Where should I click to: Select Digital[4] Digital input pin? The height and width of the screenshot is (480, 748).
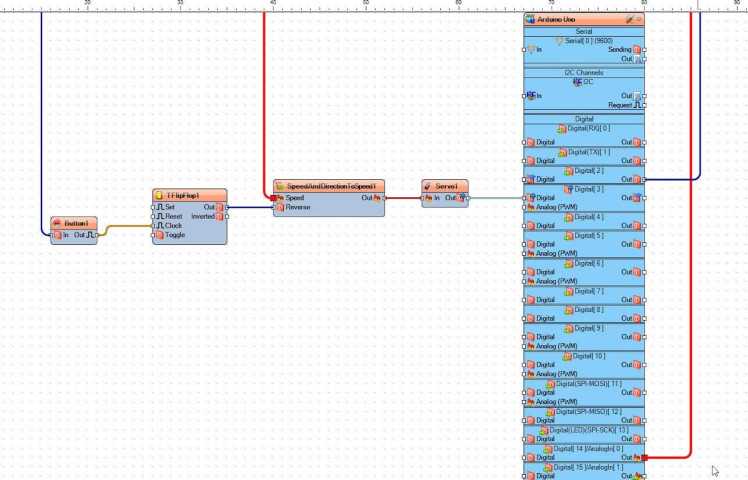524,226
